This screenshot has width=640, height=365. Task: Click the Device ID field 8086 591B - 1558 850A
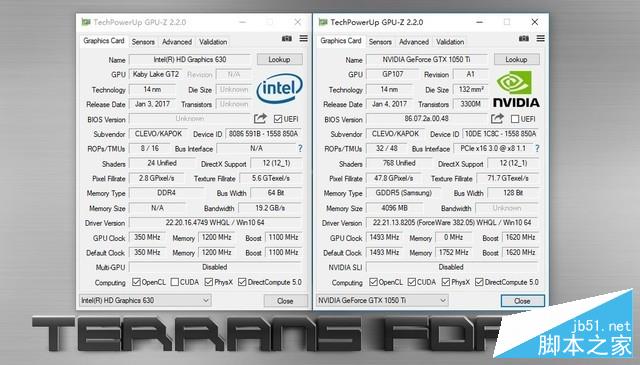pyautogui.click(x=263, y=134)
